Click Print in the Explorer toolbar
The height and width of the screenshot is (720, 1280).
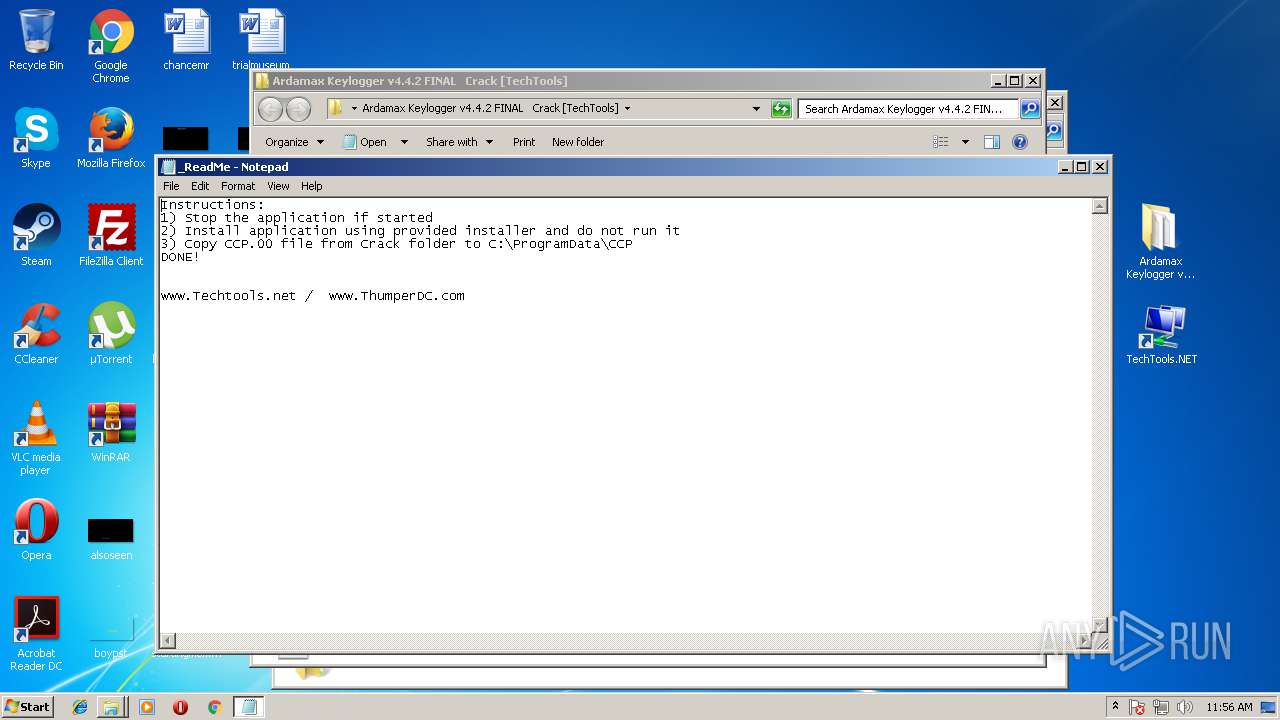click(x=524, y=142)
